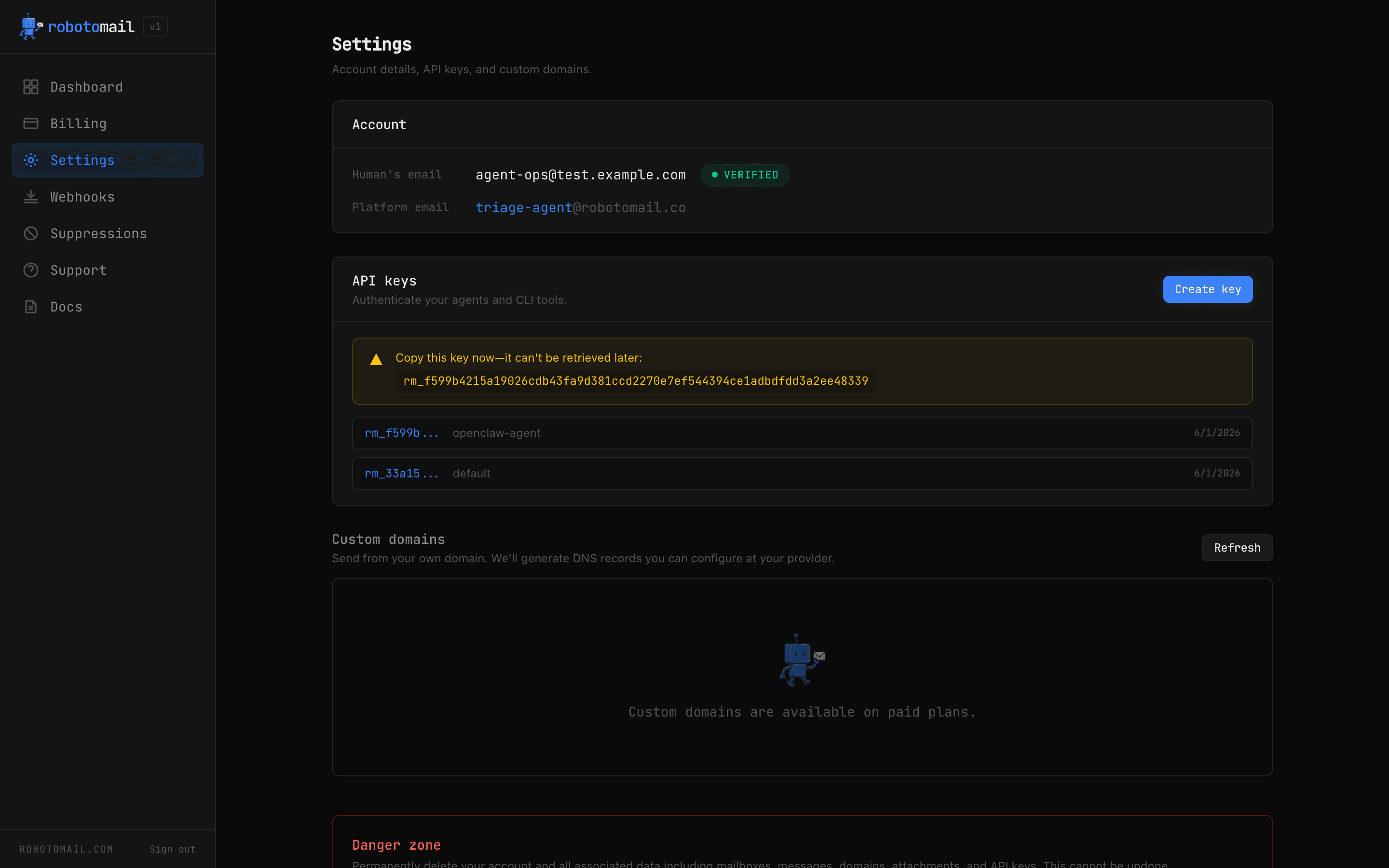
Task: Click the openclaw-agent key name
Action: [496, 433]
